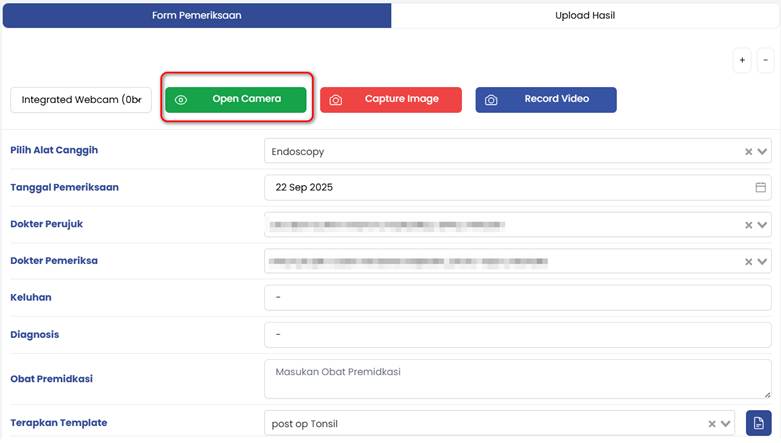Clear the Dokter Pemeriksa selection

748,262
